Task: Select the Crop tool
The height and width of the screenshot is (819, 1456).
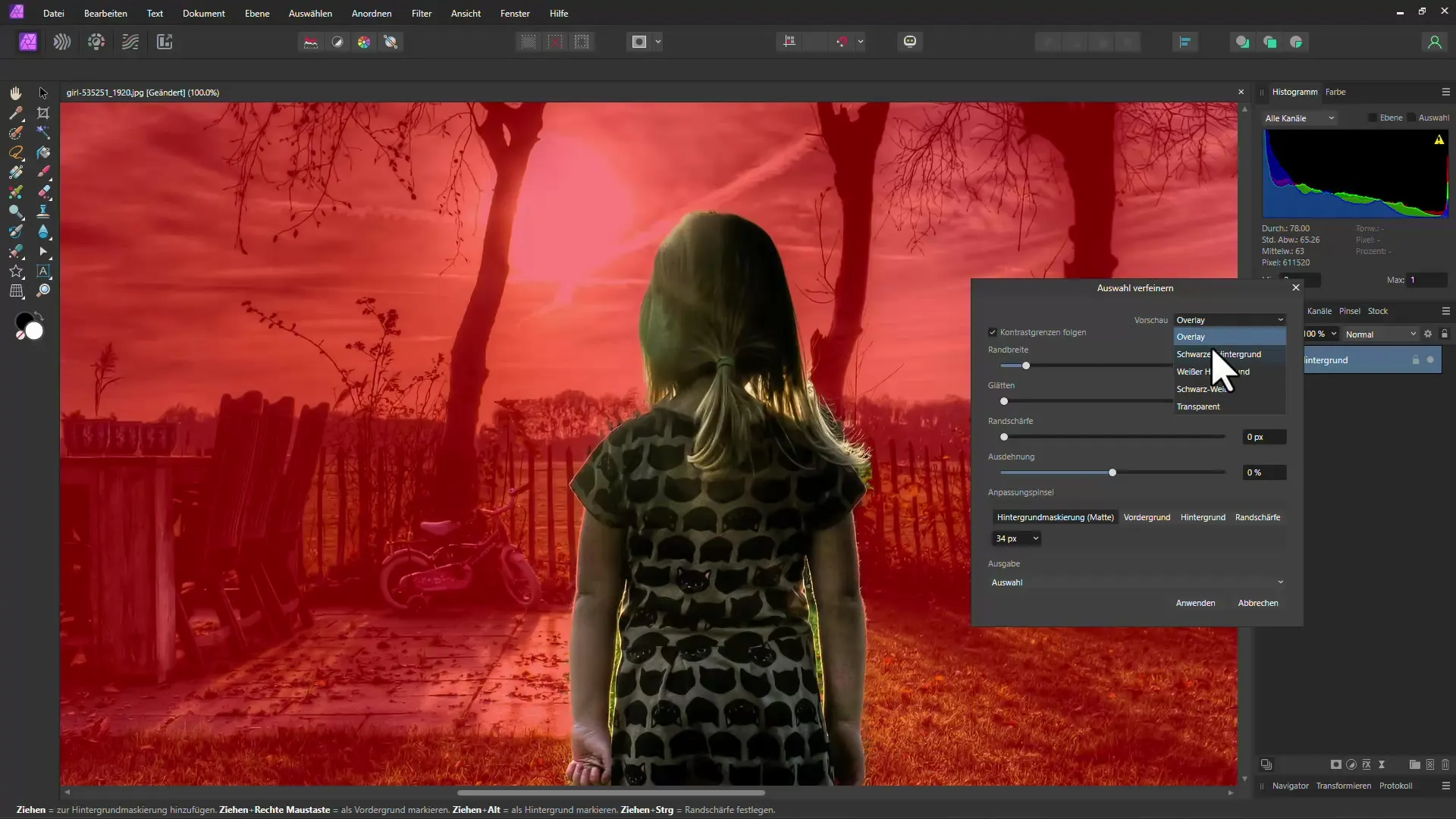Action: click(43, 113)
